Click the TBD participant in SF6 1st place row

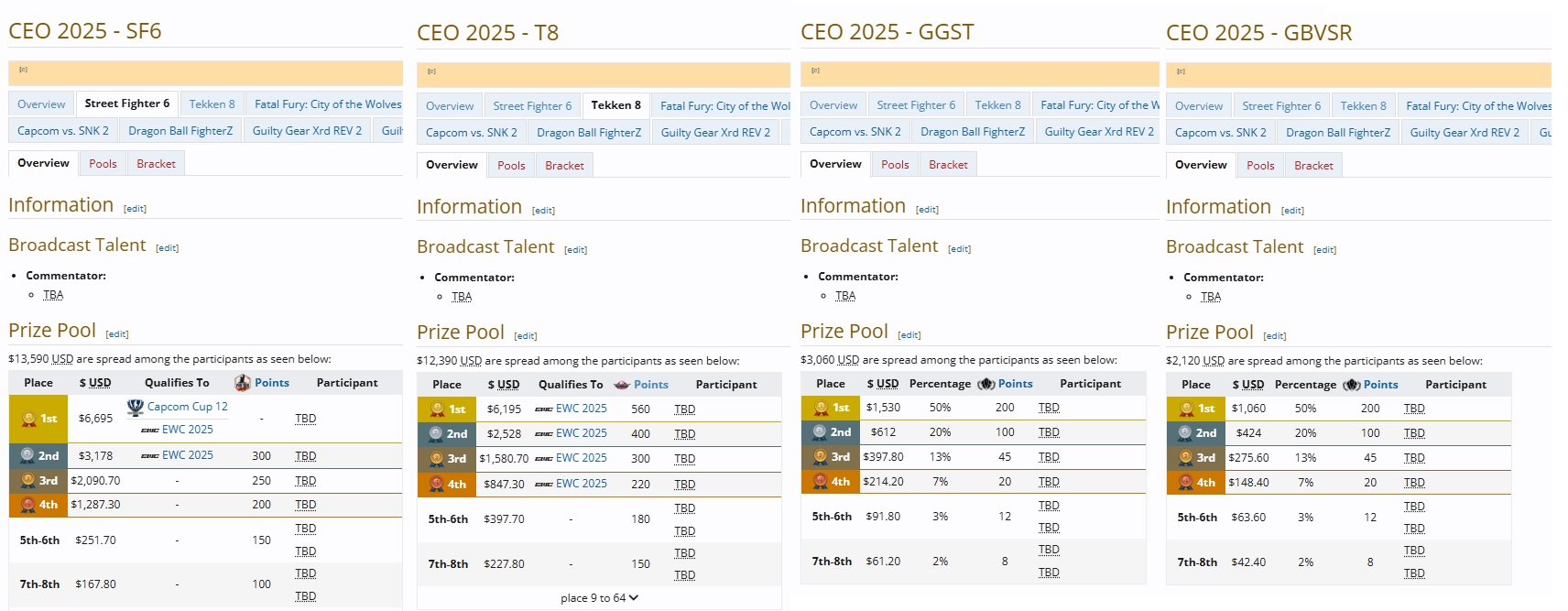click(306, 419)
